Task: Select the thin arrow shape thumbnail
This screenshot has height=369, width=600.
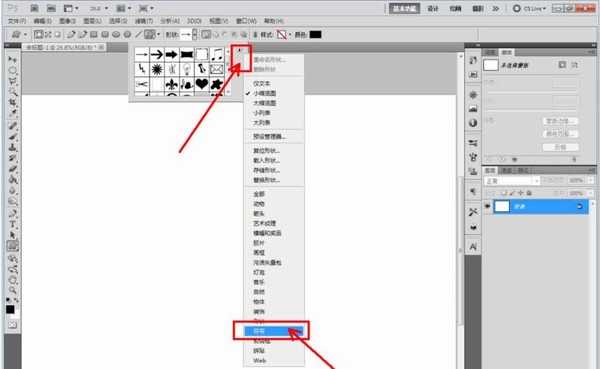Action: (142, 54)
